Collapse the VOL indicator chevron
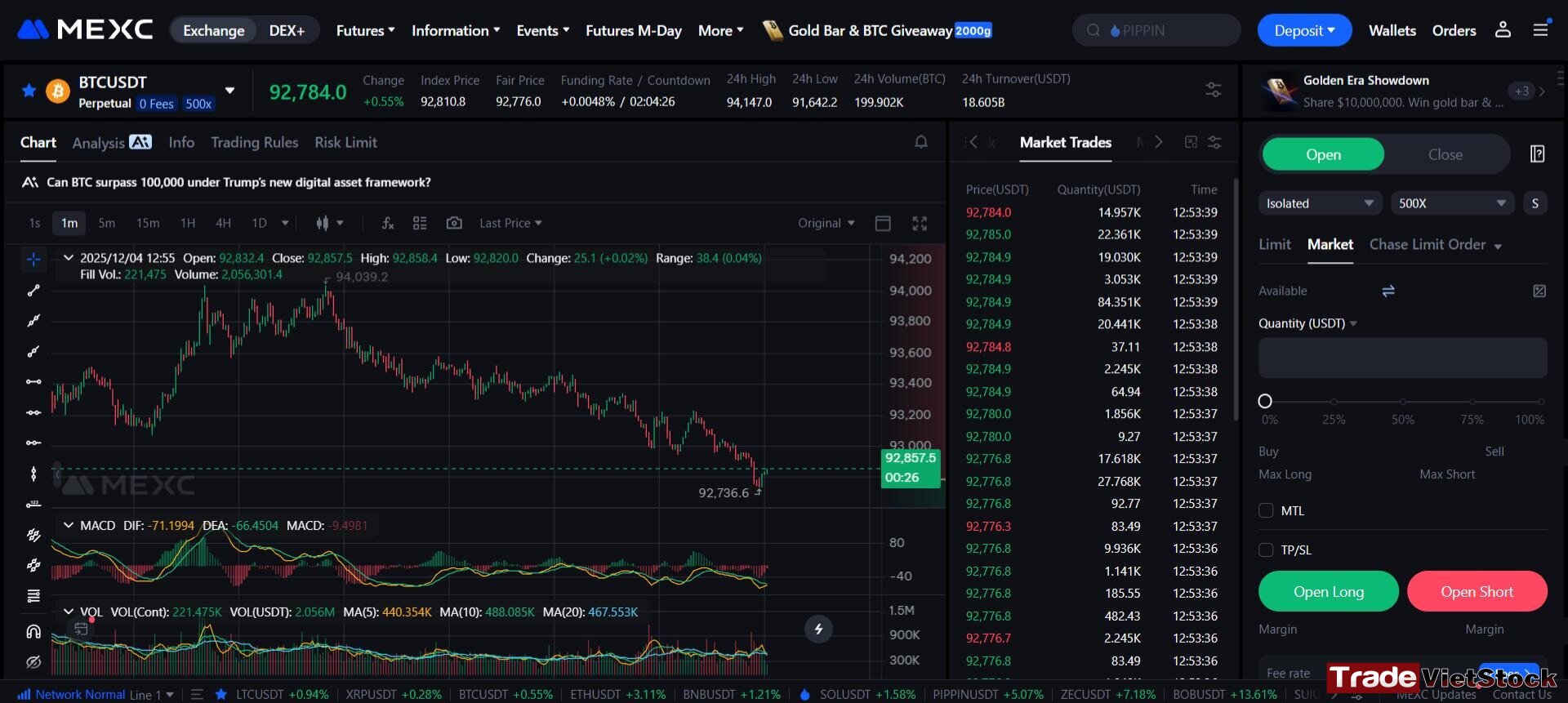1568x703 pixels. click(x=68, y=612)
